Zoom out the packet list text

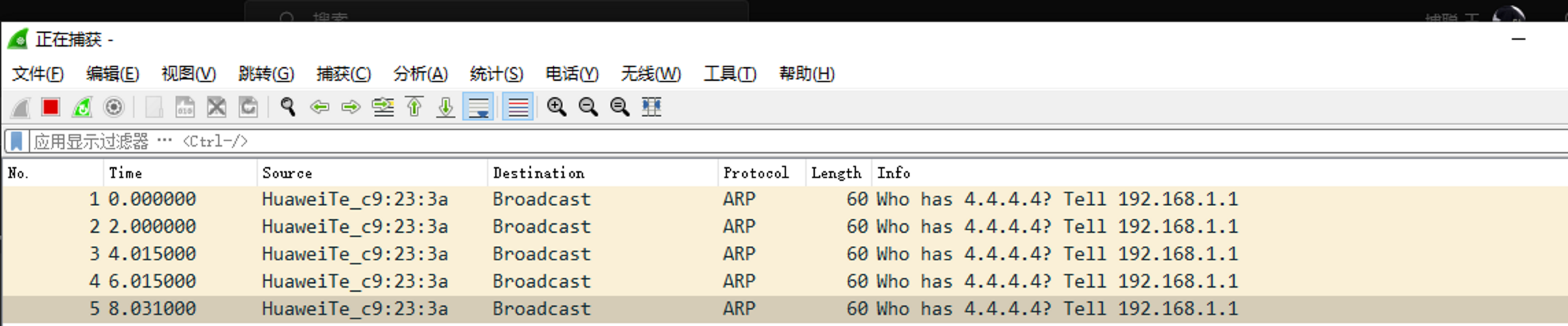tap(589, 108)
